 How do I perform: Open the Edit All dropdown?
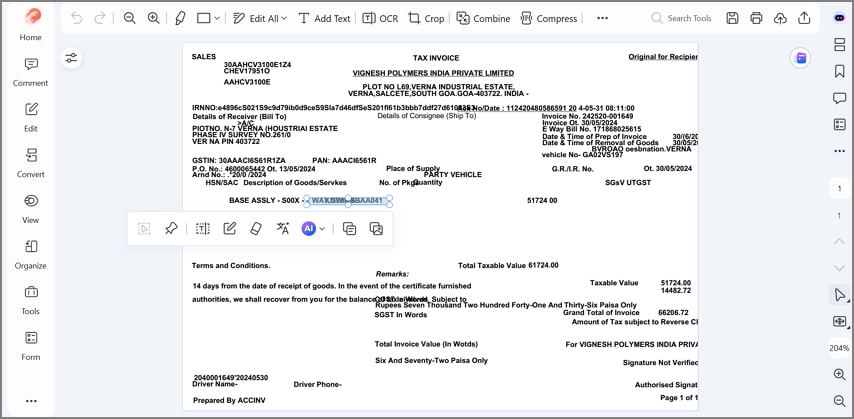260,19
